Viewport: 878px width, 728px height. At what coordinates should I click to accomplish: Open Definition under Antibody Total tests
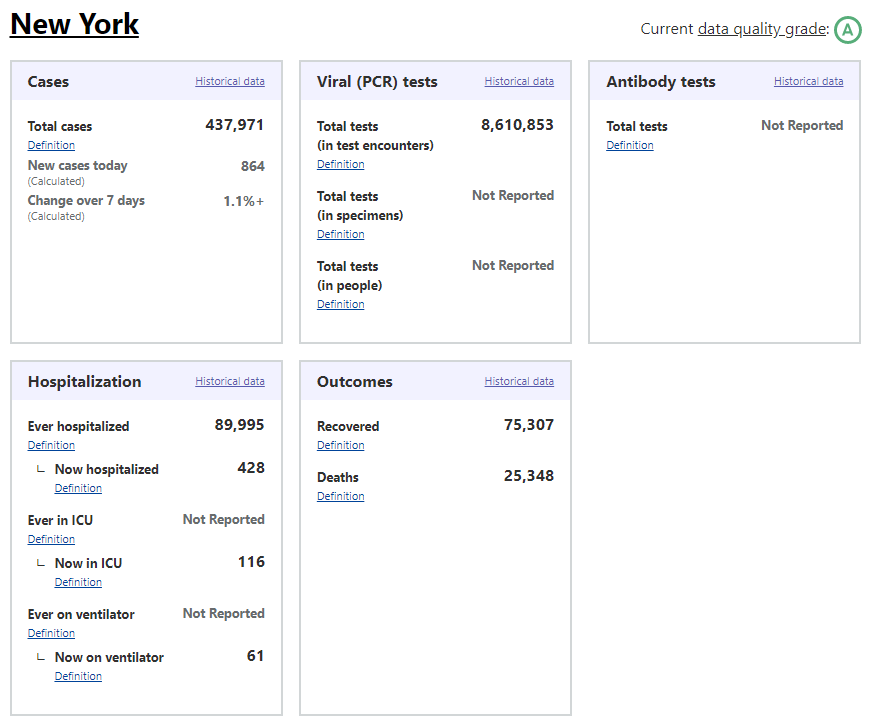630,145
